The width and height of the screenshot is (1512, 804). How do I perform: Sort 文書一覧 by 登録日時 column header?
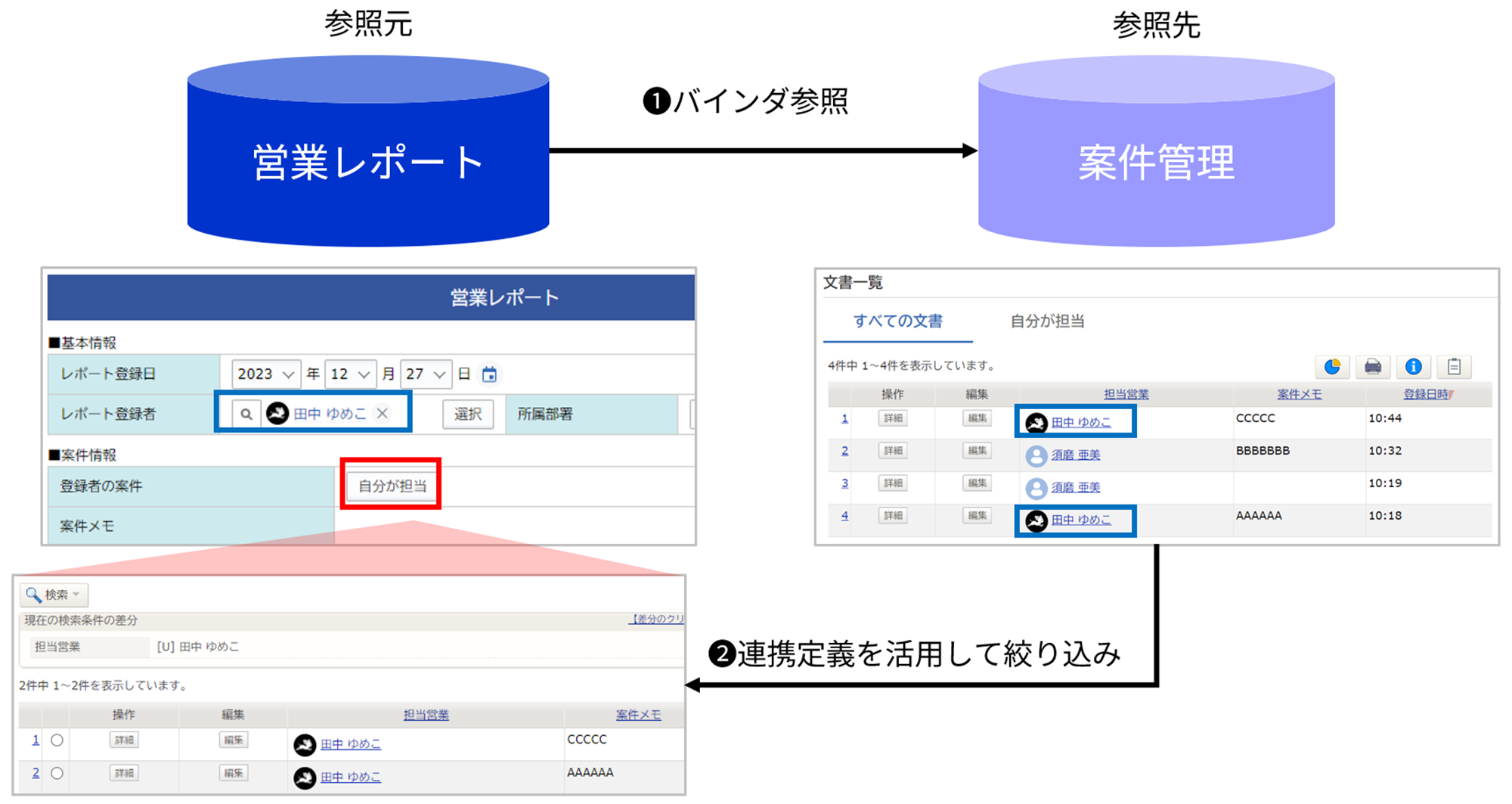pos(1428,394)
